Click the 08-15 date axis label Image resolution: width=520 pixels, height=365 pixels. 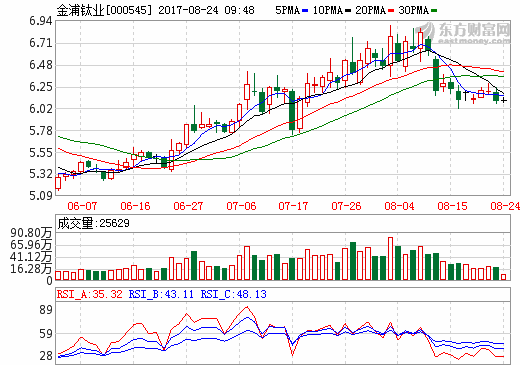point(452,206)
